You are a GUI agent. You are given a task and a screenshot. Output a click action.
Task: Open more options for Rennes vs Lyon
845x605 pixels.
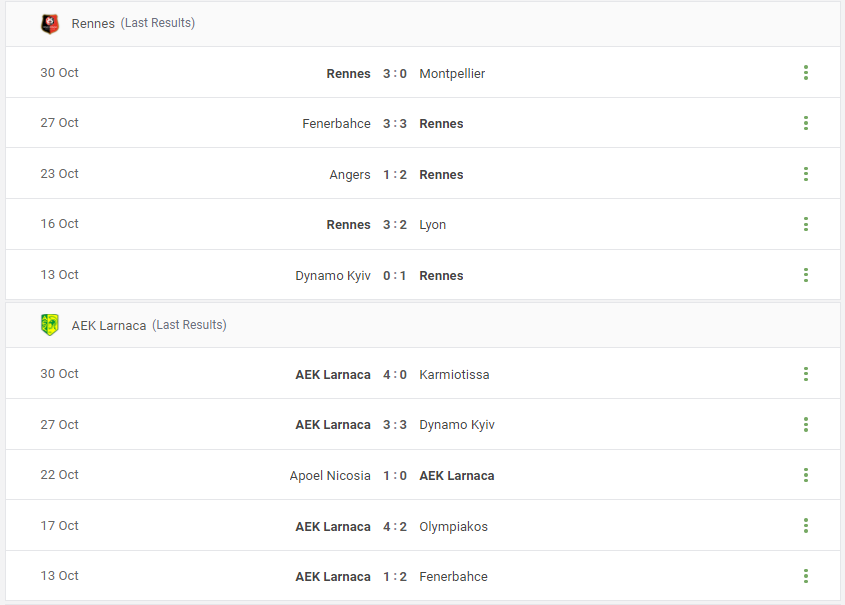click(x=806, y=224)
